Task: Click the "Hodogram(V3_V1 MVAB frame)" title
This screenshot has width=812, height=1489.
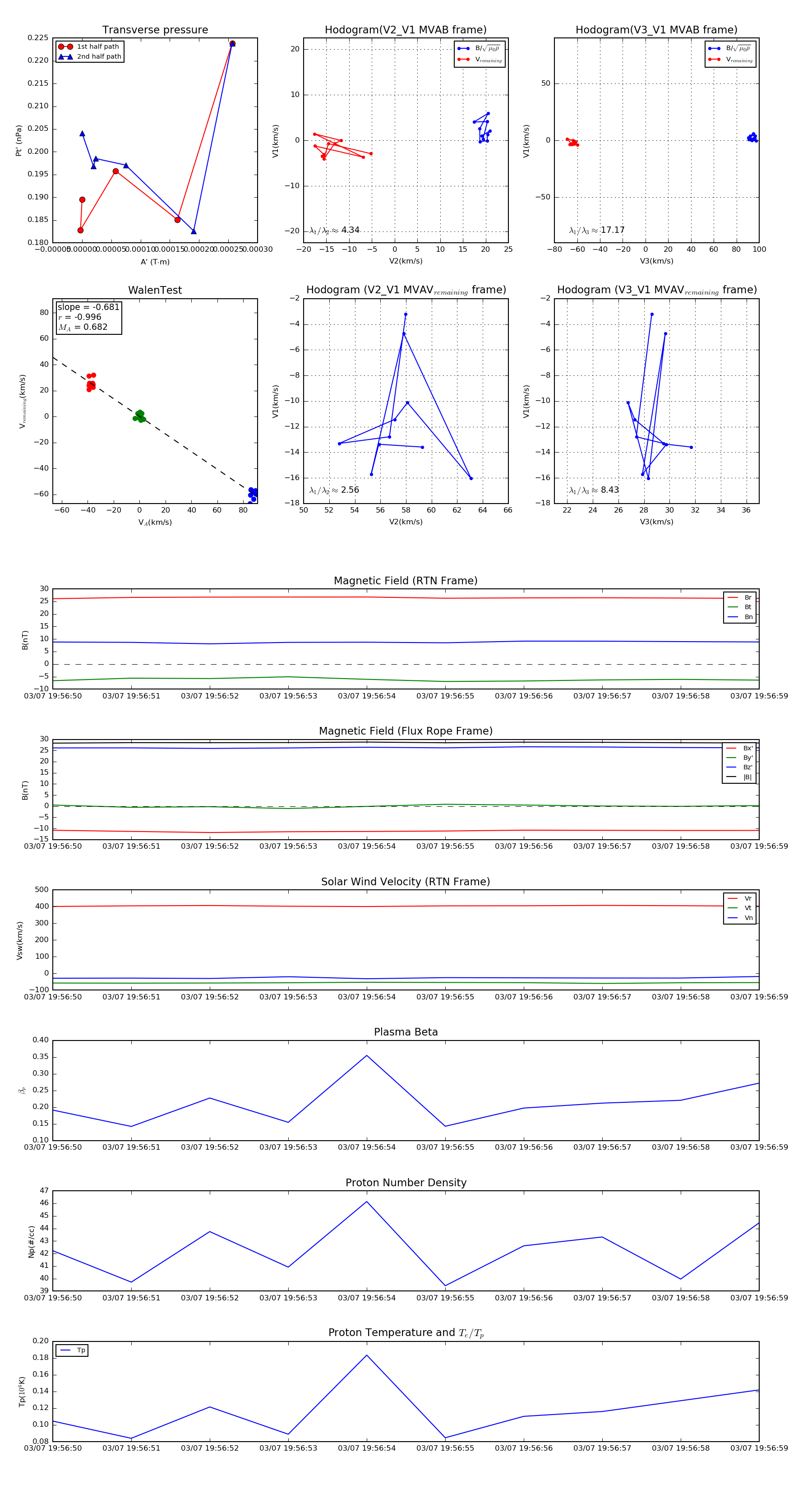Action: point(656,30)
